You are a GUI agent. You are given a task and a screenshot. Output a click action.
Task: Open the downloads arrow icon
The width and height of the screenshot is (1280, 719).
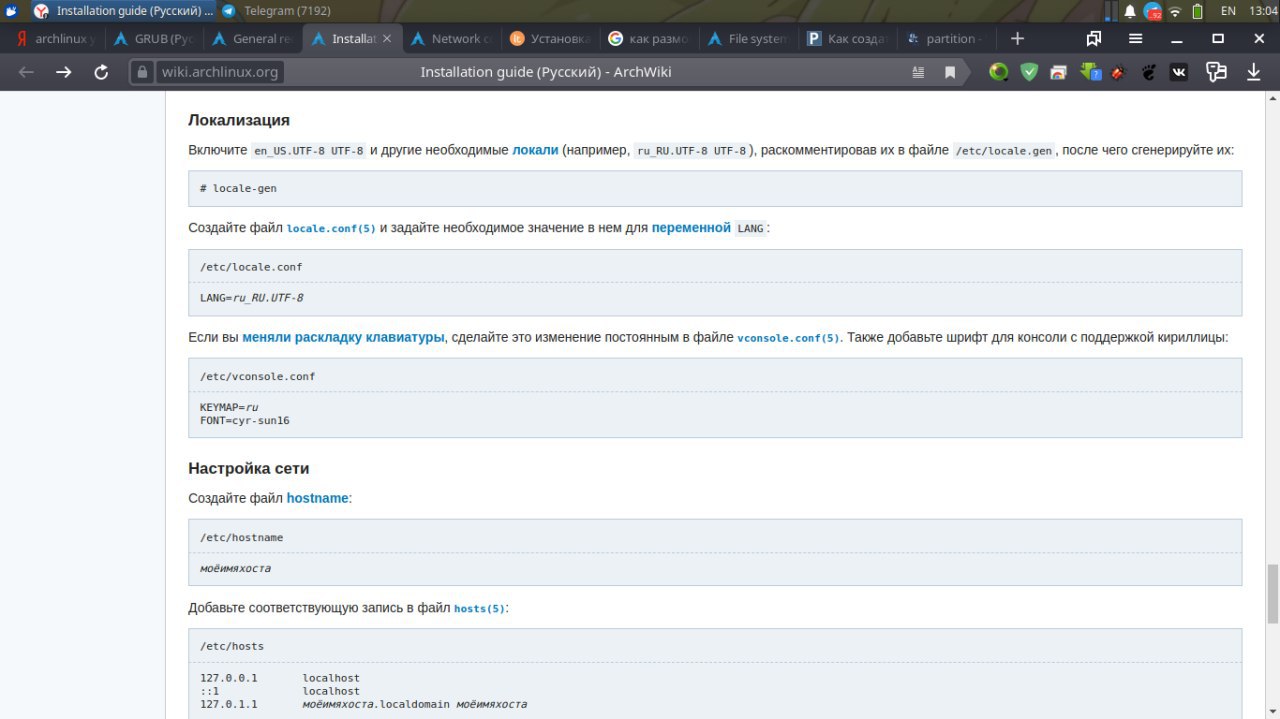pyautogui.click(x=1253, y=72)
